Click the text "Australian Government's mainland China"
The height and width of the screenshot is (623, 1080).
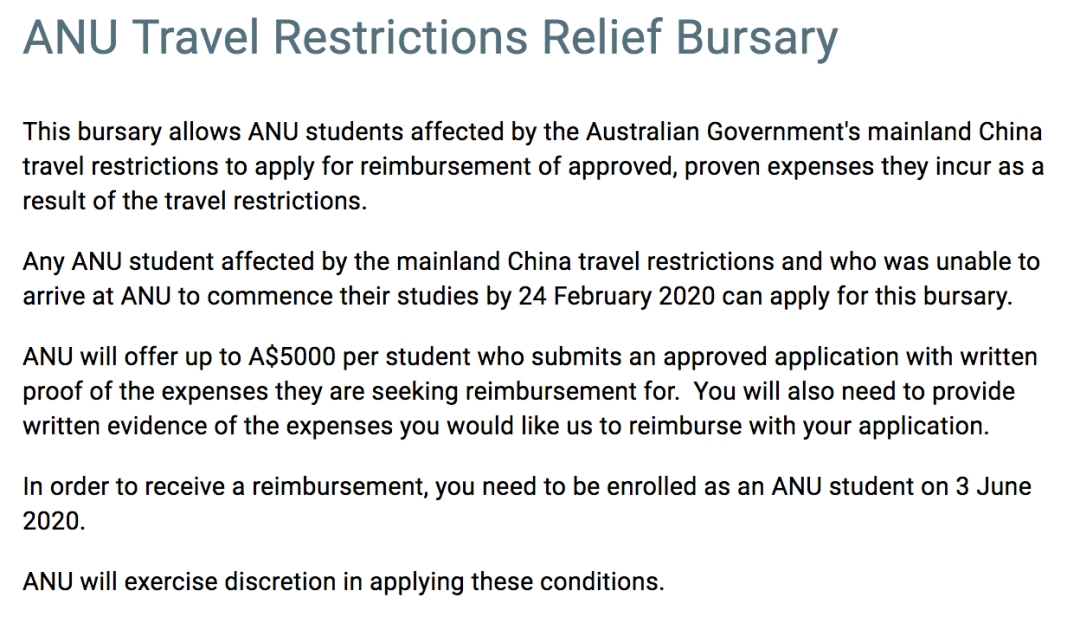pyautogui.click(x=814, y=131)
